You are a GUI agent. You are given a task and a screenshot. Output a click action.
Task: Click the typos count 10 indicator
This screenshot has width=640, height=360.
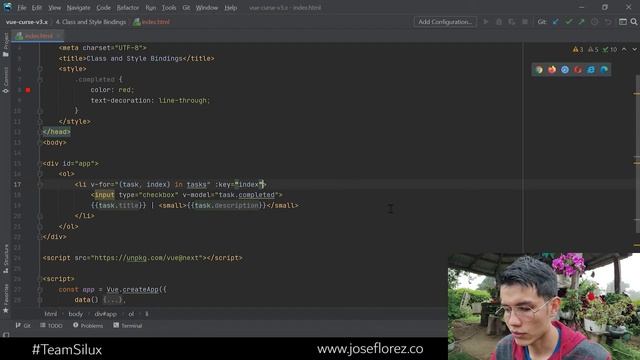coord(610,49)
